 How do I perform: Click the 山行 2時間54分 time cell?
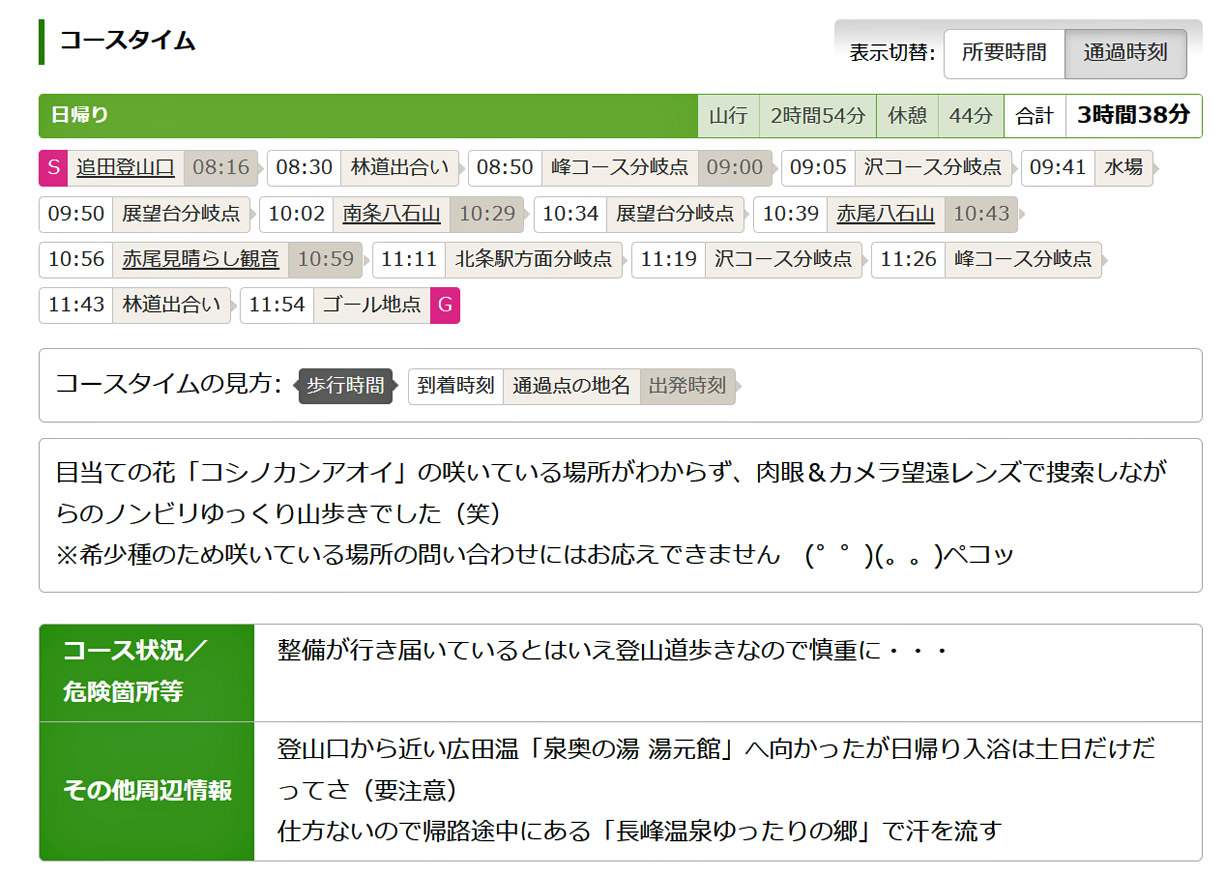click(x=787, y=116)
